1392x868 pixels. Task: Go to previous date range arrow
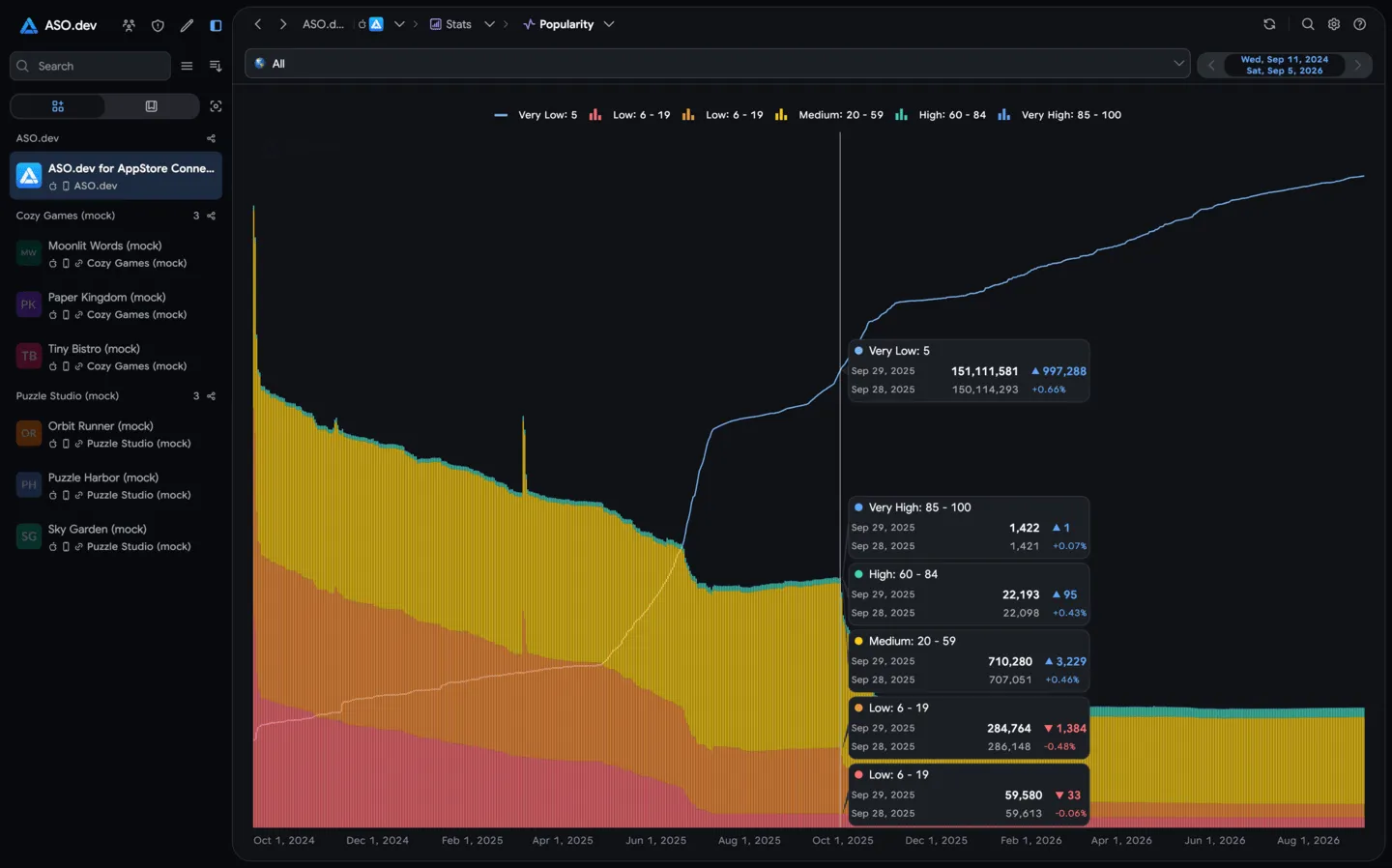coord(1211,66)
